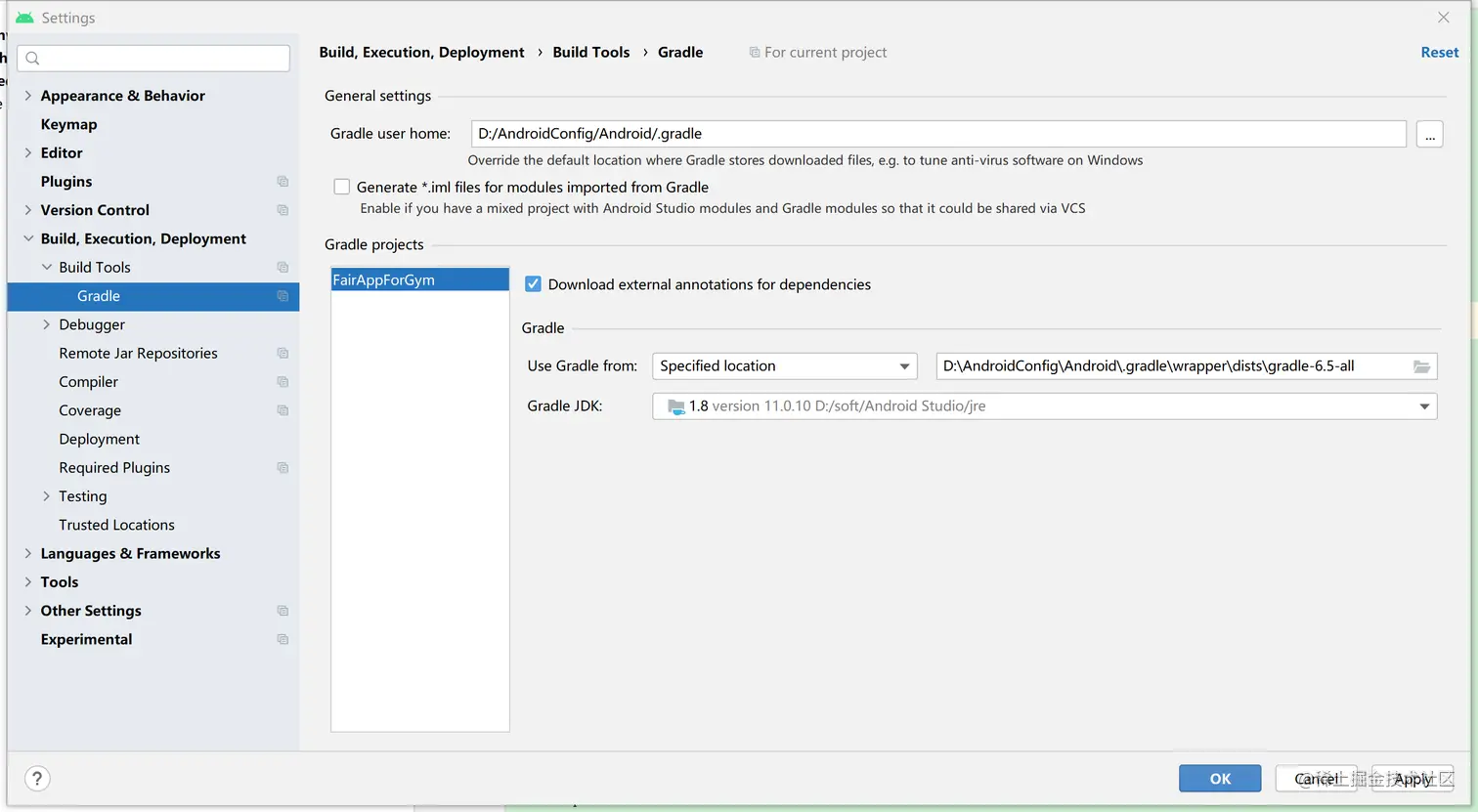Select the FairAppForGym Gradle project
The height and width of the screenshot is (812, 1478).
420,280
